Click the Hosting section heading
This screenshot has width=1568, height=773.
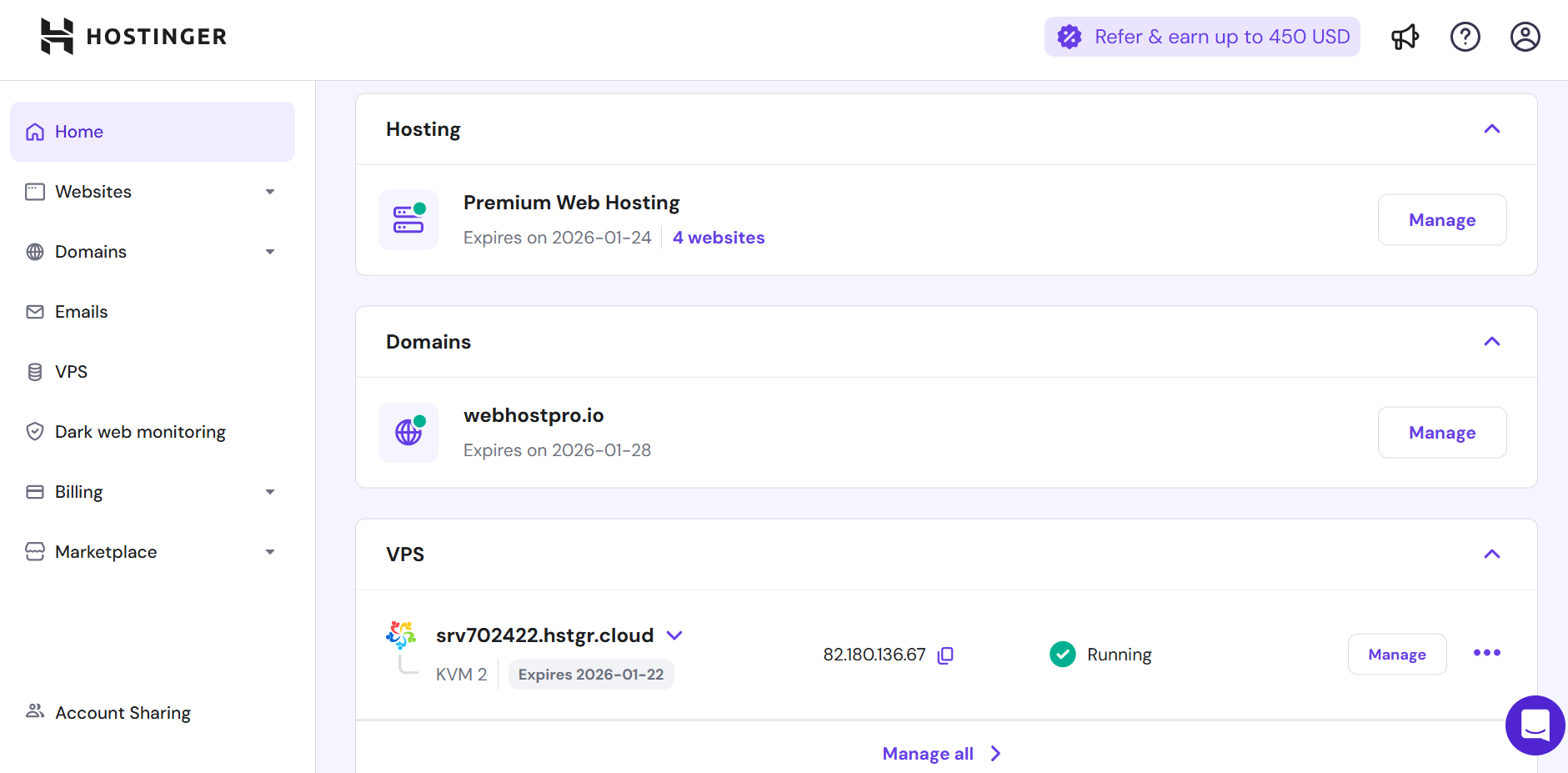[423, 129]
